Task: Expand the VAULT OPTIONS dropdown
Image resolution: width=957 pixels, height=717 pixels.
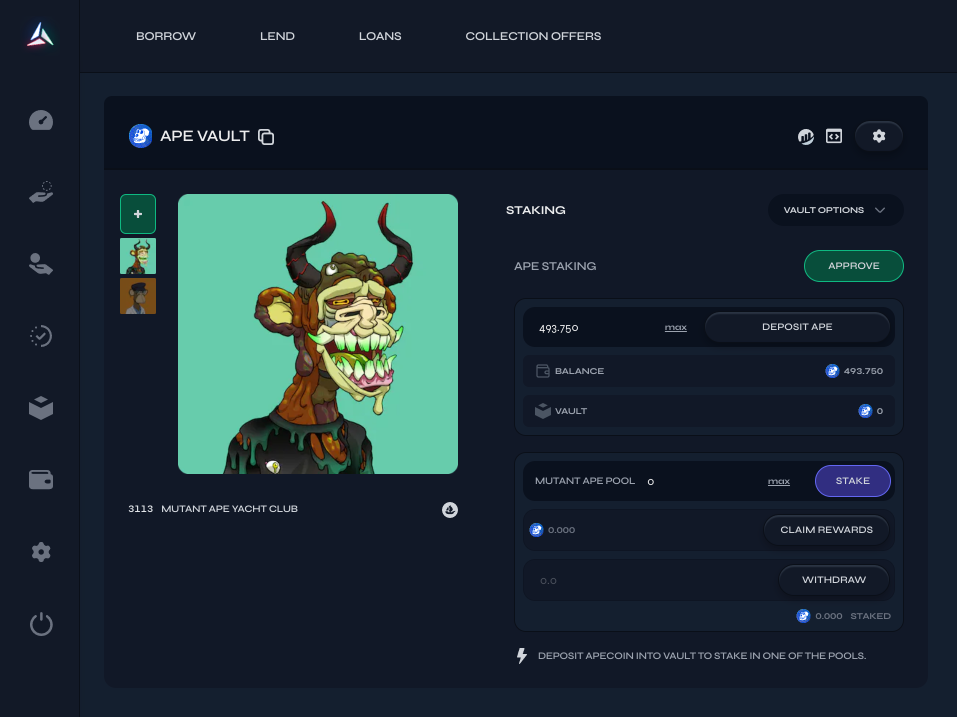Action: point(835,210)
